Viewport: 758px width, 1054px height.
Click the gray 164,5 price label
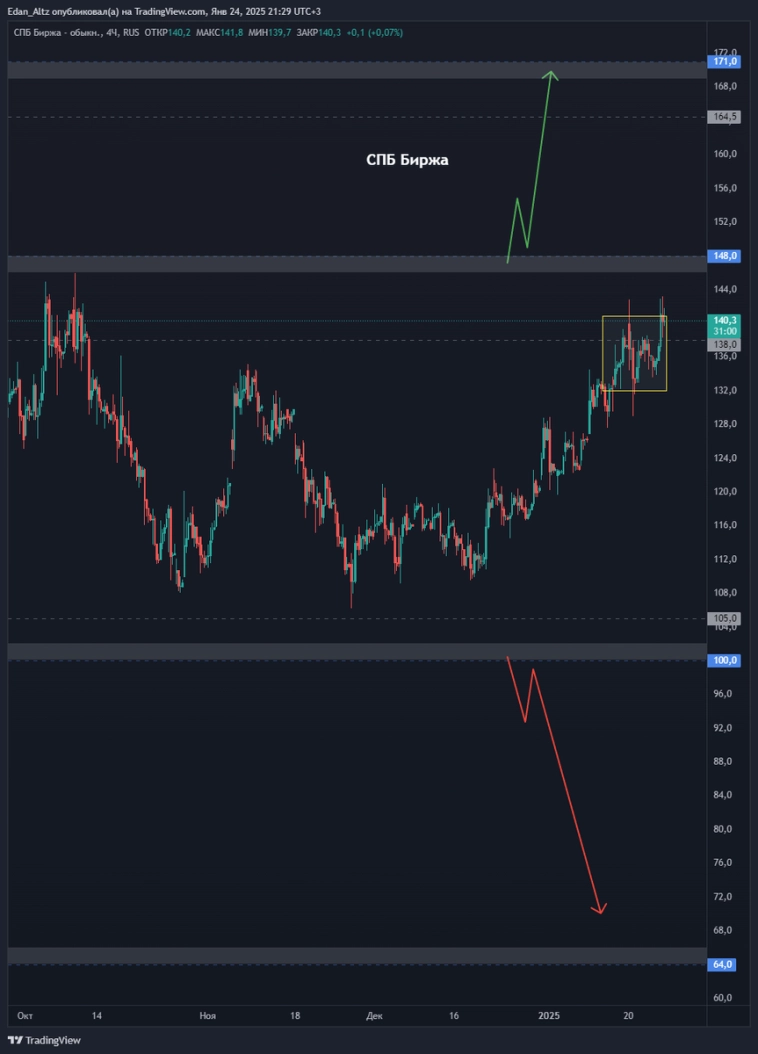click(724, 117)
